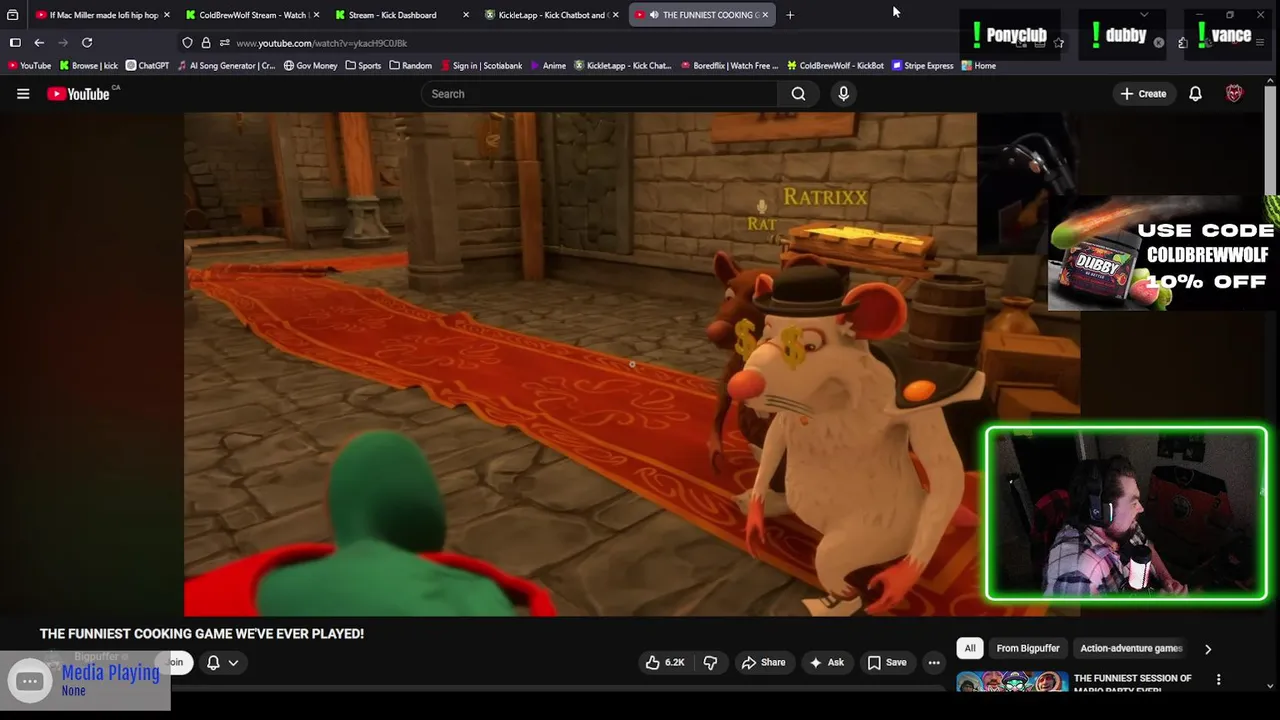Close the Kick Dashboard tab
The height and width of the screenshot is (720, 1280).
(466, 15)
